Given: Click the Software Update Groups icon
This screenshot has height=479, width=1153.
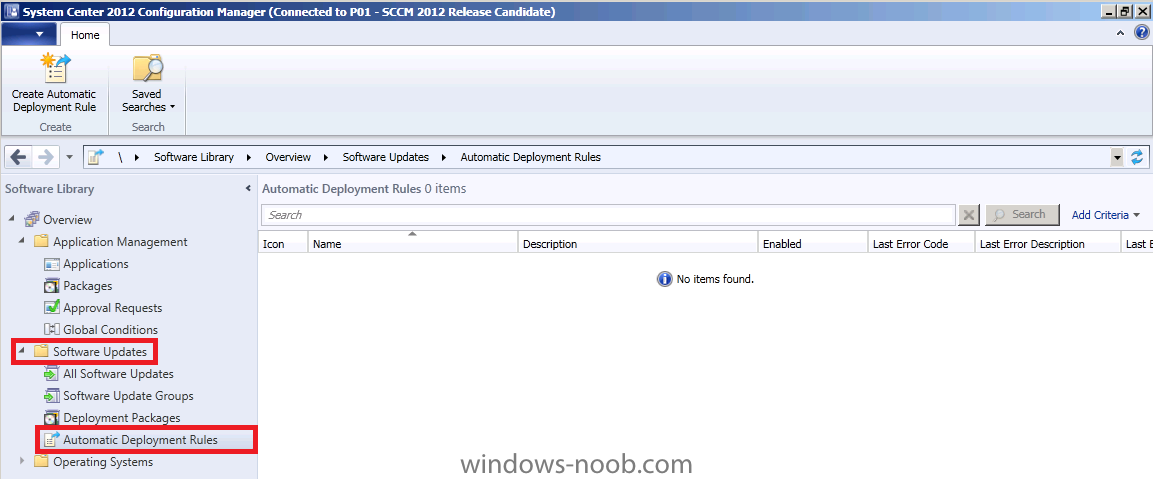Looking at the screenshot, I should point(51,396).
